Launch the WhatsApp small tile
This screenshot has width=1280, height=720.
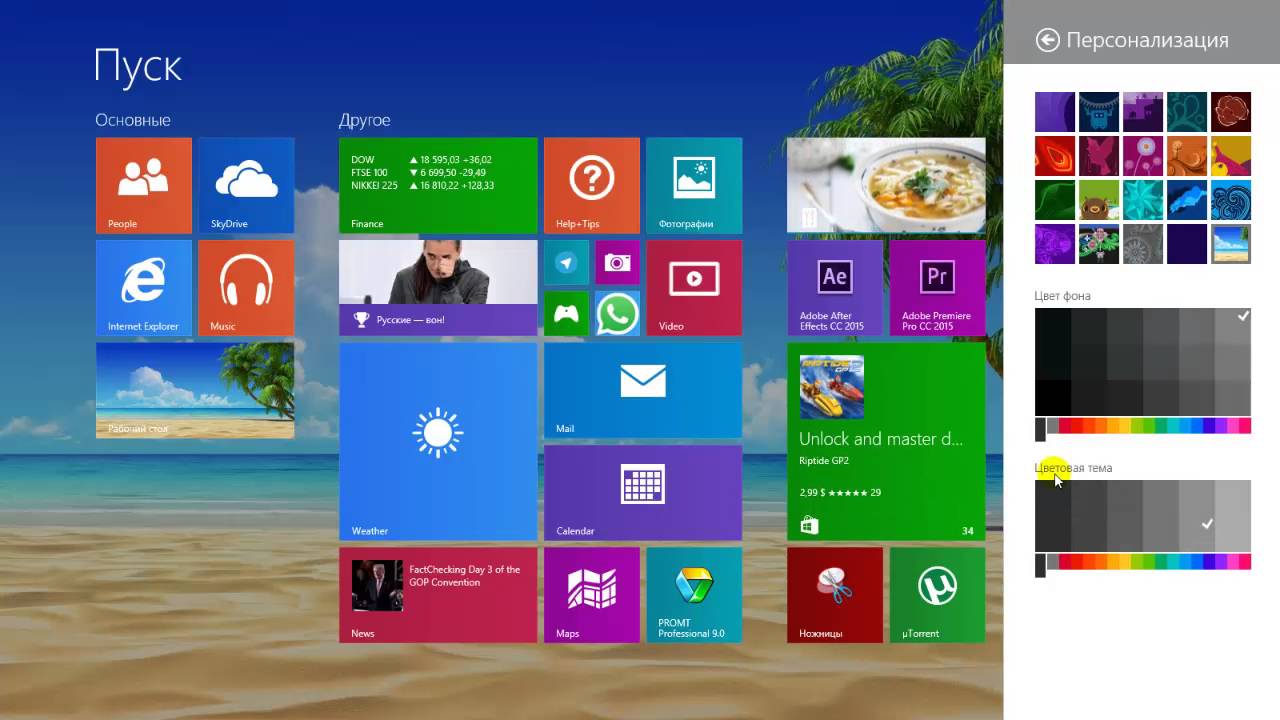tap(617, 314)
